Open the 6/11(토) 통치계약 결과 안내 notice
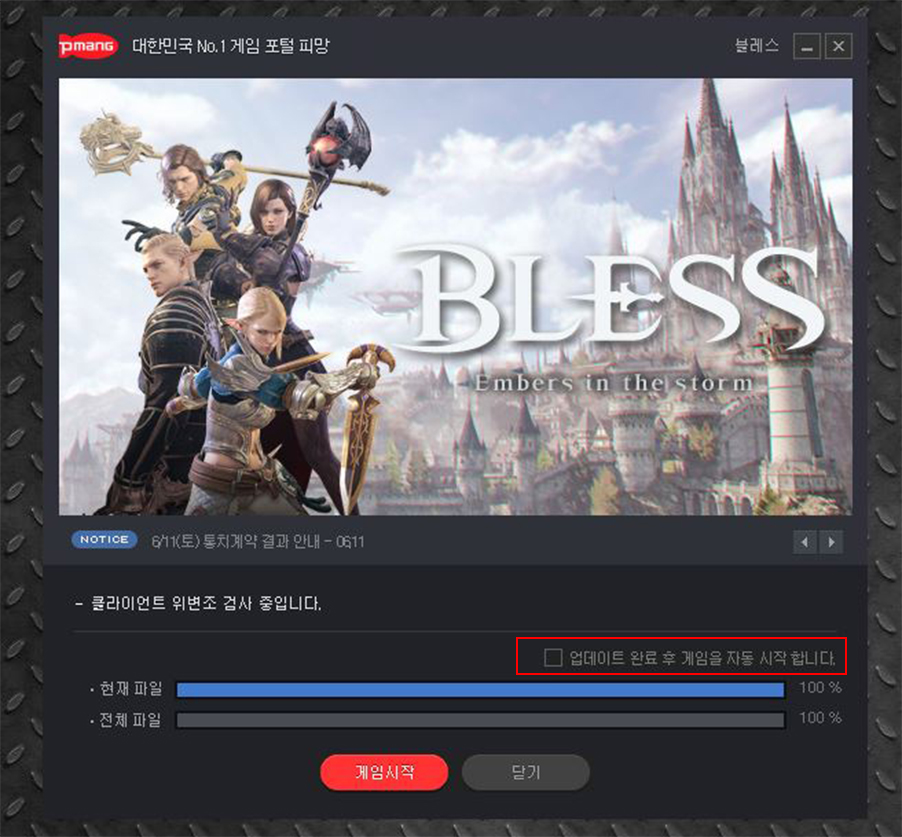This screenshot has width=902, height=837. (x=258, y=542)
